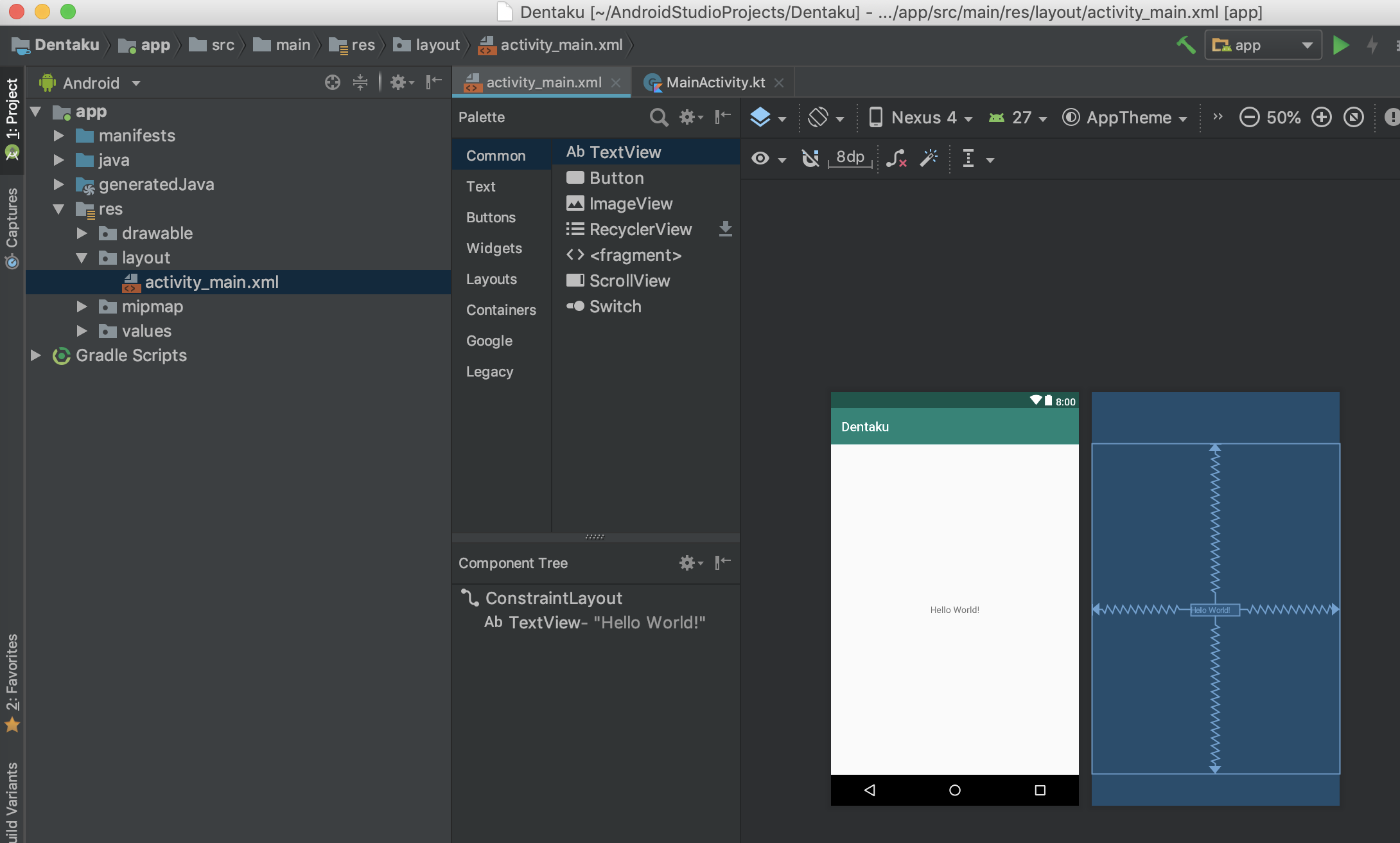Screen dimensions: 1400x843
Task: Open the eye View Options toggle
Action: click(x=762, y=159)
